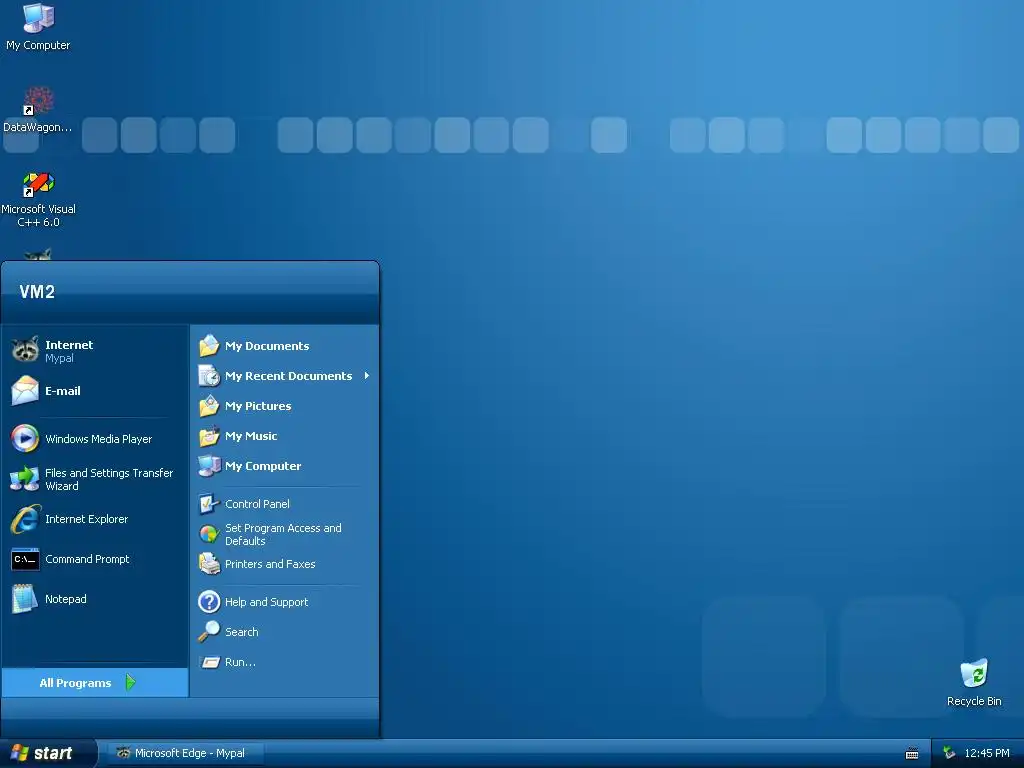
Task: Open Control Panel text entry
Action: pos(257,504)
